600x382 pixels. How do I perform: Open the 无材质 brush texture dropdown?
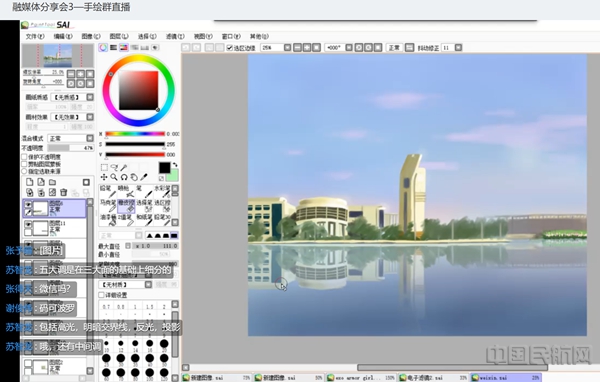click(126, 285)
